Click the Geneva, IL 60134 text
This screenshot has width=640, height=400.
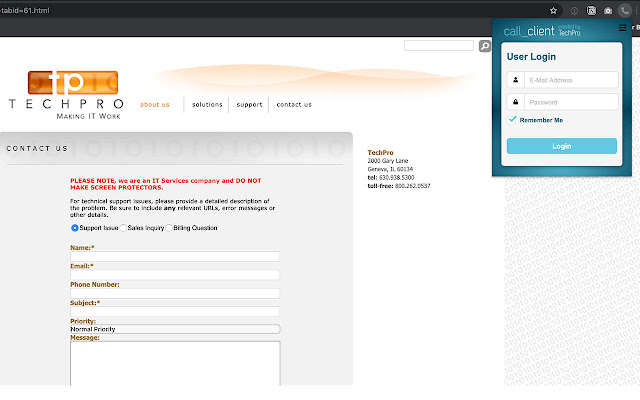(390, 169)
